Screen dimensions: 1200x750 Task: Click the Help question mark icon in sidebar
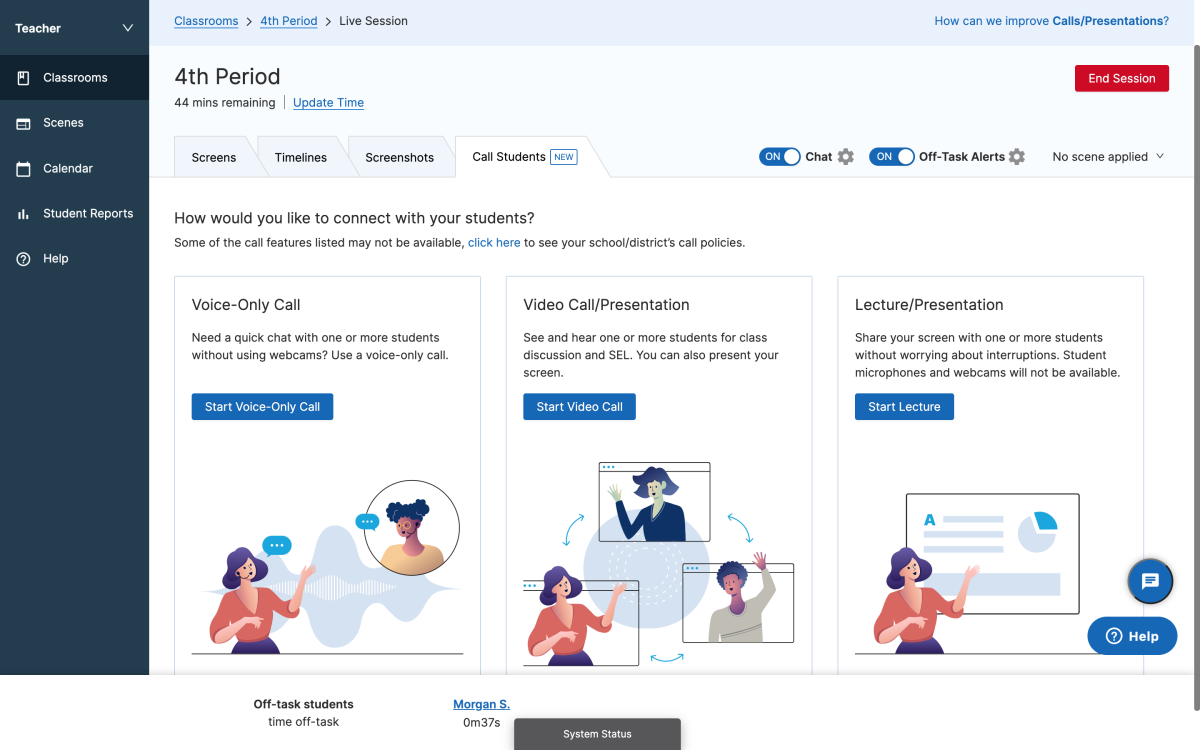24,259
